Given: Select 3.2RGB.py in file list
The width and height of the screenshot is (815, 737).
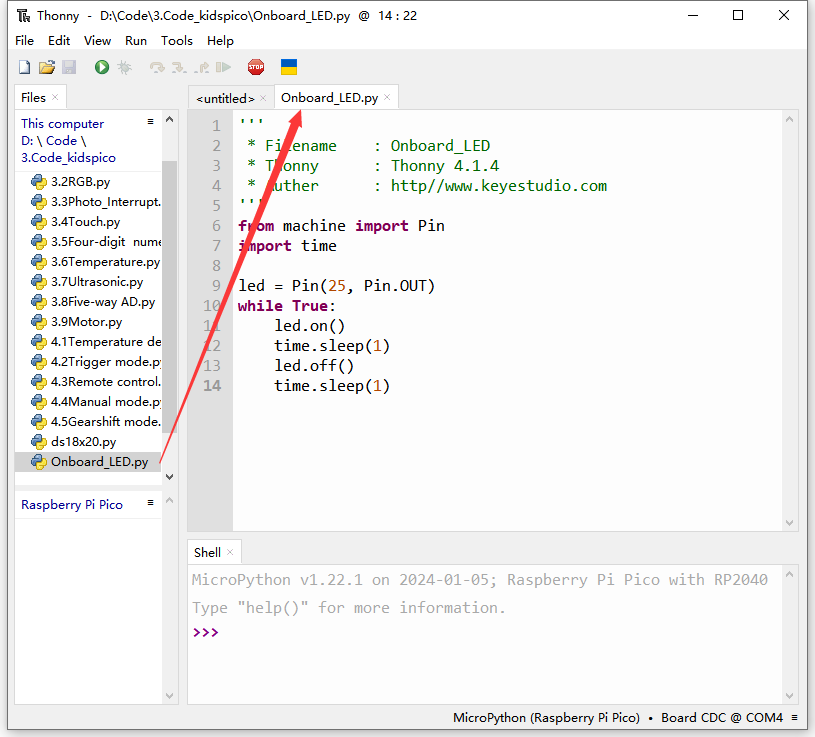Looking at the screenshot, I should (89, 182).
